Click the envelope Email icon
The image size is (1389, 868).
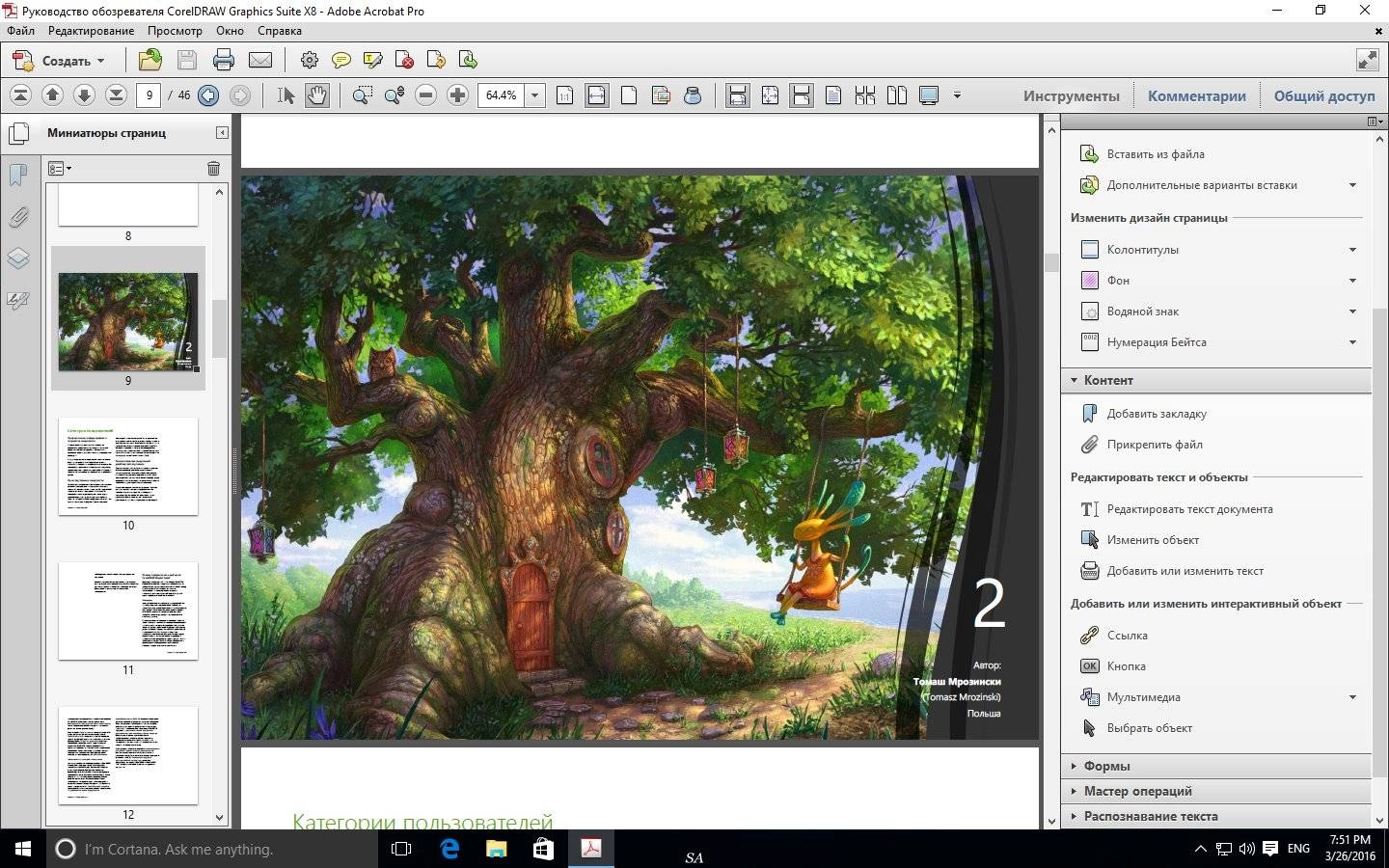[260, 61]
